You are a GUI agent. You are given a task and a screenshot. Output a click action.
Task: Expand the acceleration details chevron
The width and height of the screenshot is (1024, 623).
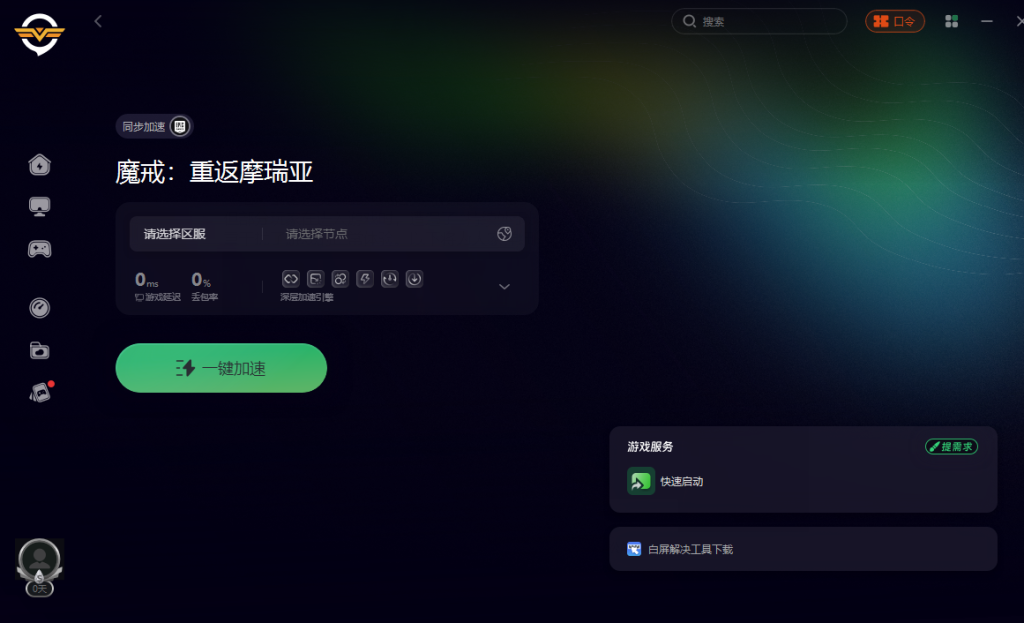[504, 287]
